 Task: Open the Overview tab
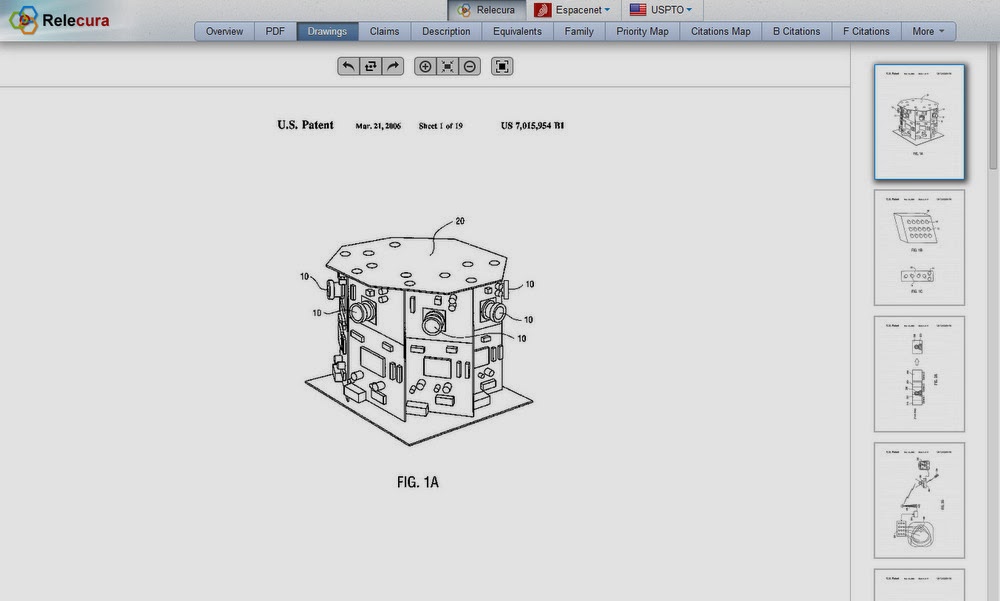click(x=224, y=31)
